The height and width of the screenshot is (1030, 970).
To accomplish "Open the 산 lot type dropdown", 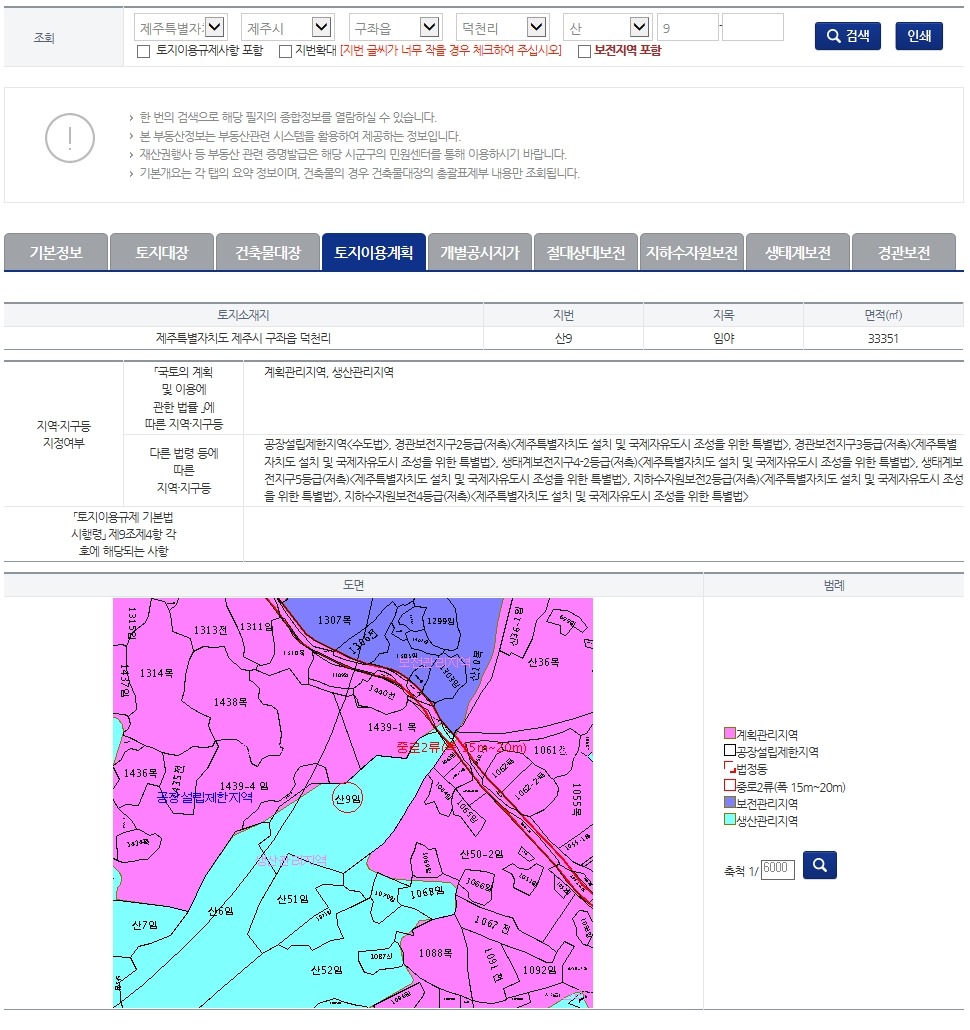I will (x=607, y=28).
